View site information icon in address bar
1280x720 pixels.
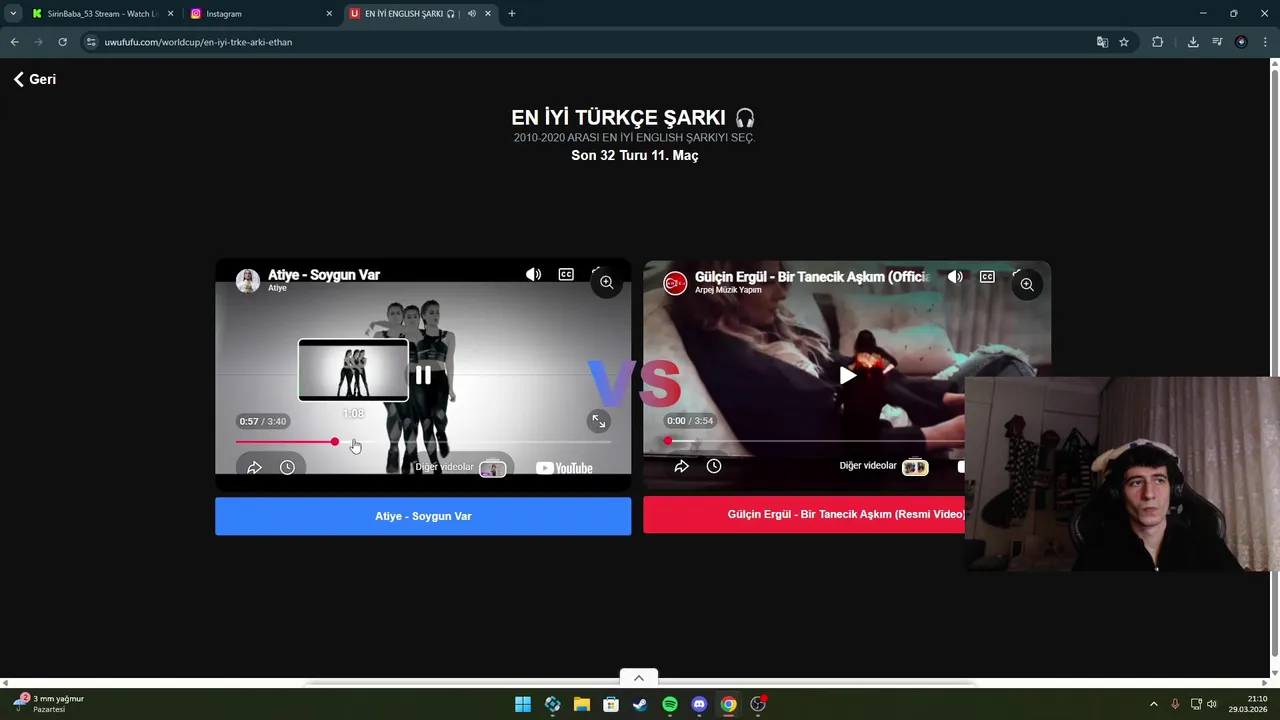[x=91, y=42]
